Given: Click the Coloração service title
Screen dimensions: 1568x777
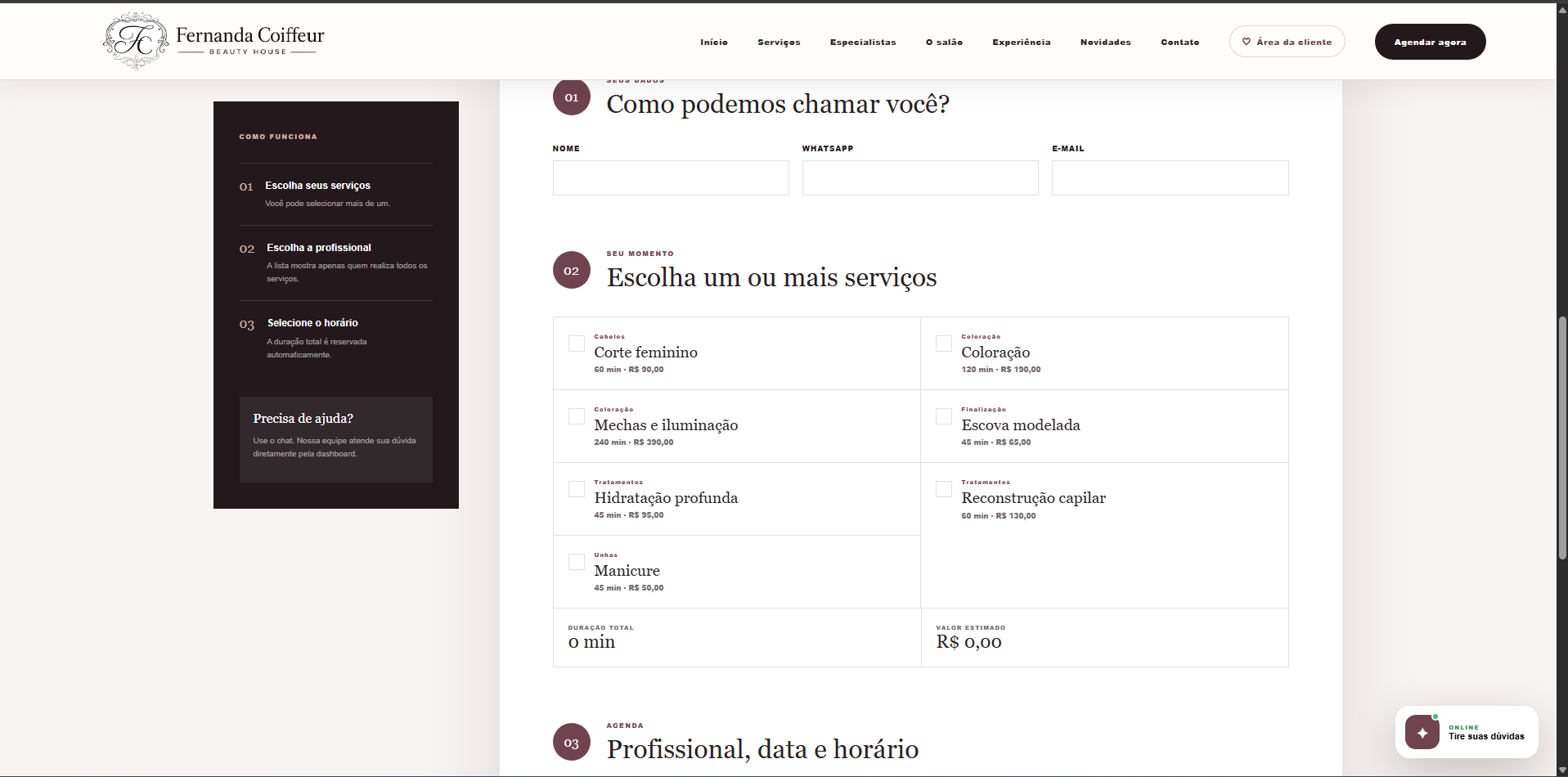Looking at the screenshot, I should [x=995, y=353].
